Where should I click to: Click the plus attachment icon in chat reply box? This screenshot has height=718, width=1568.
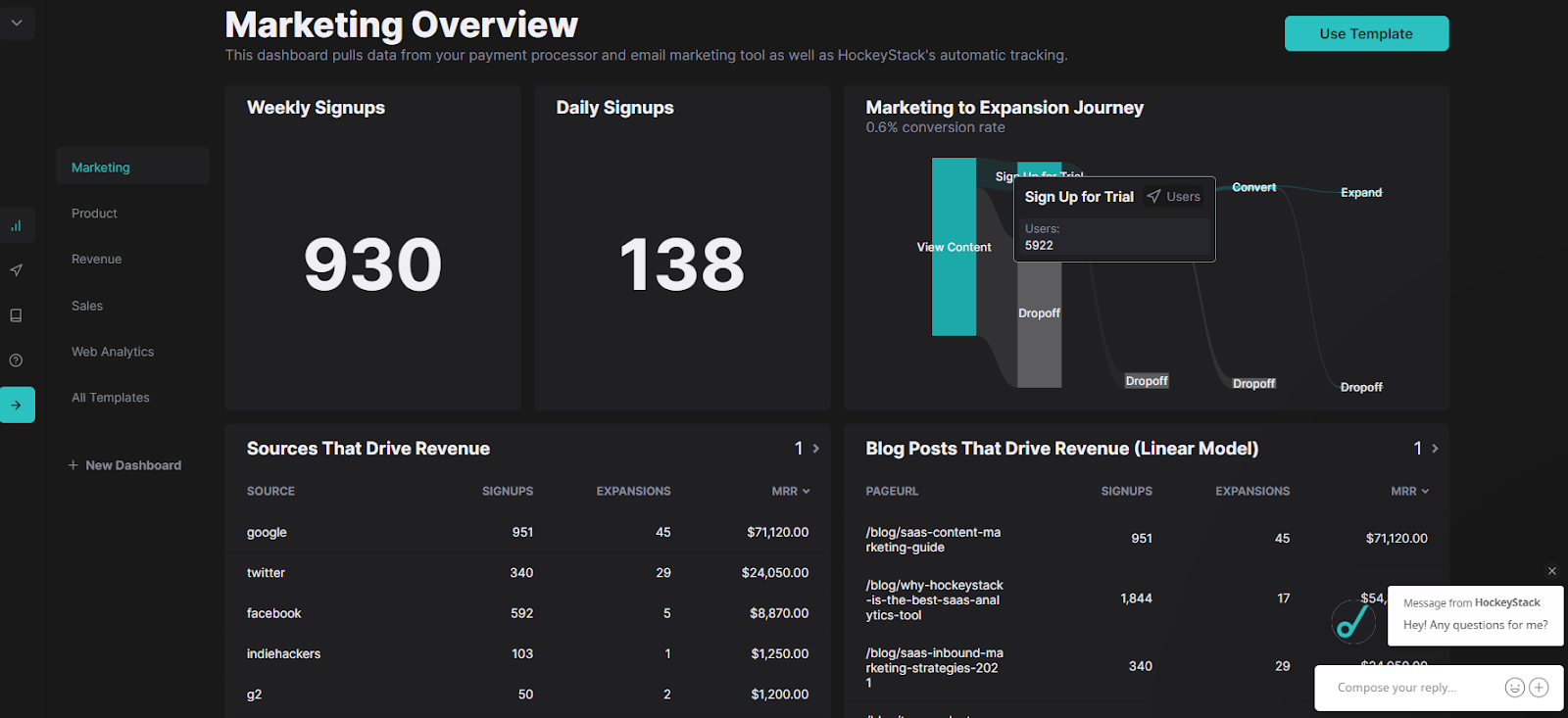point(1540,688)
